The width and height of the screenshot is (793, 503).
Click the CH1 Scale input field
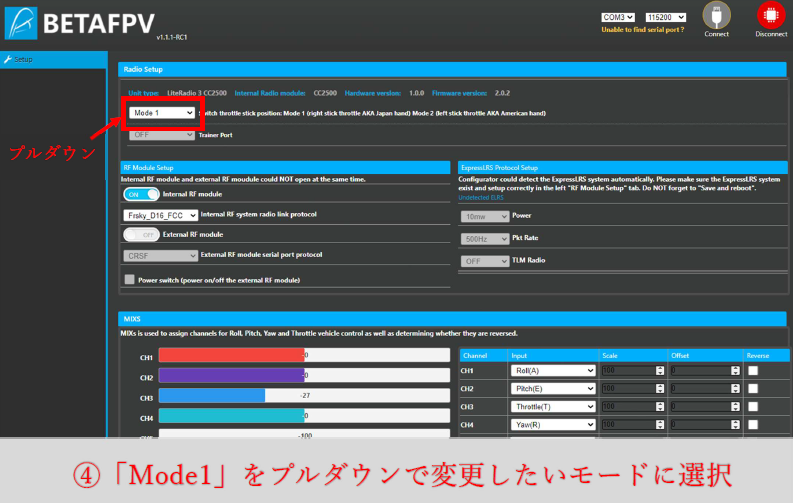[633, 371]
